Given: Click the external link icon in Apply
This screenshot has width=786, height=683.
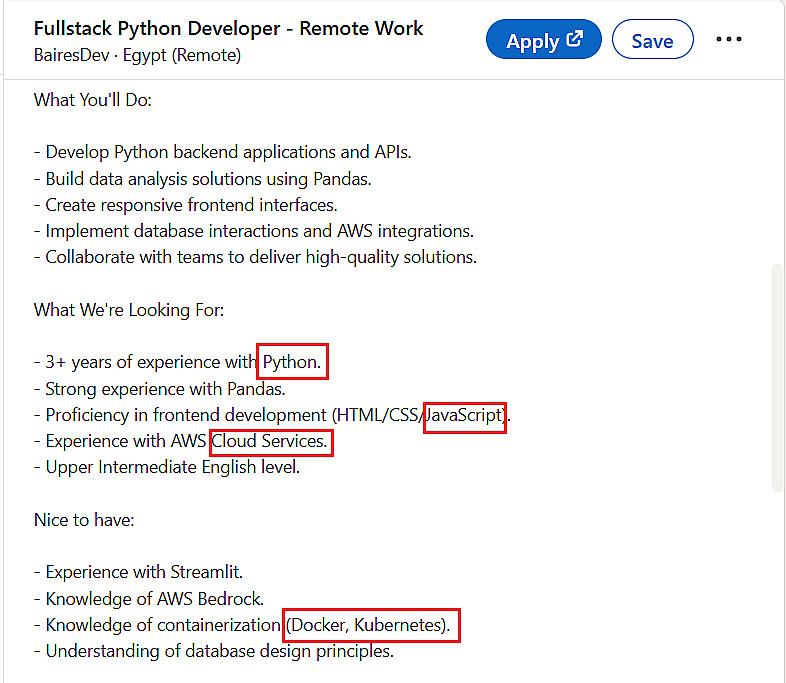Looking at the screenshot, I should point(574,40).
